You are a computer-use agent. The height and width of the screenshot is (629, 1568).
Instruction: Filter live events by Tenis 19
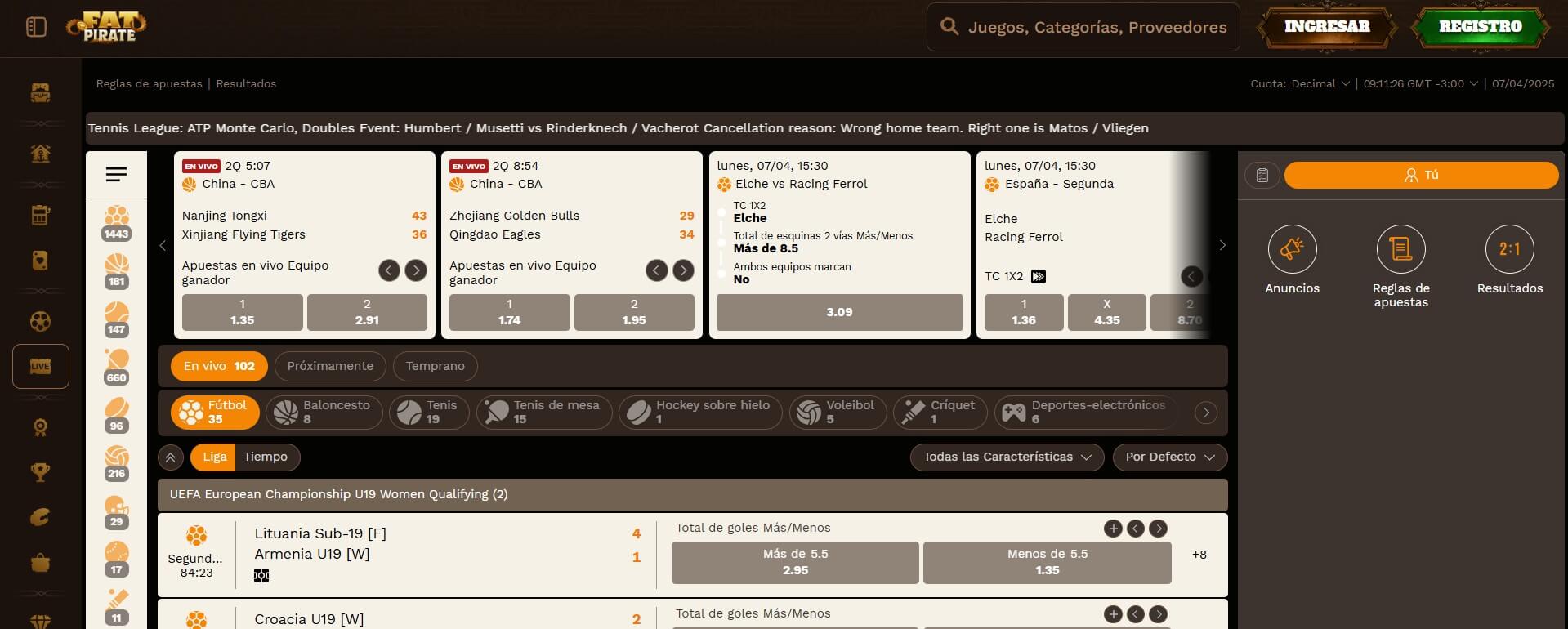point(429,413)
